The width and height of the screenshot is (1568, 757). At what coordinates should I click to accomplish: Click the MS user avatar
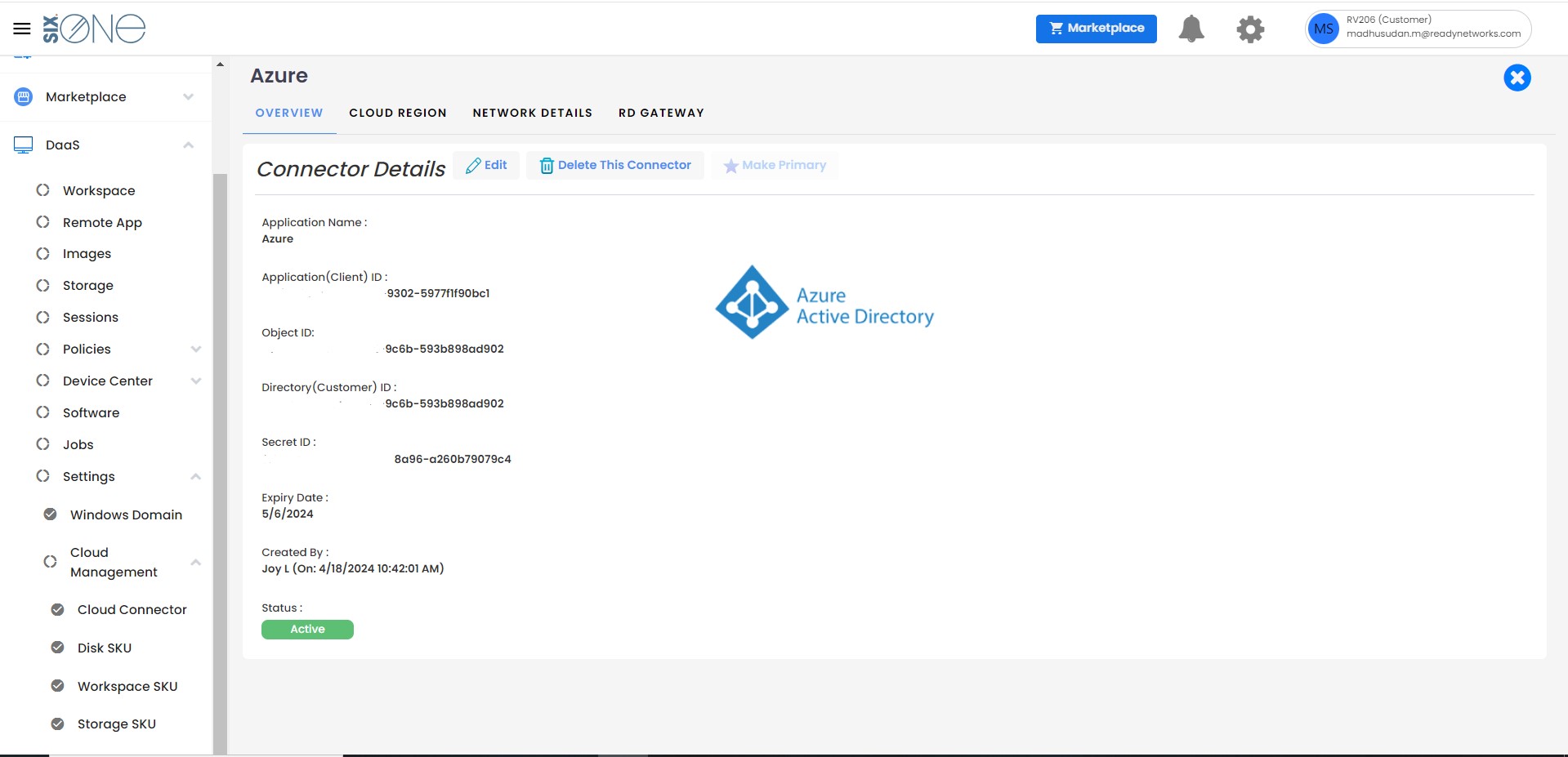point(1324,29)
